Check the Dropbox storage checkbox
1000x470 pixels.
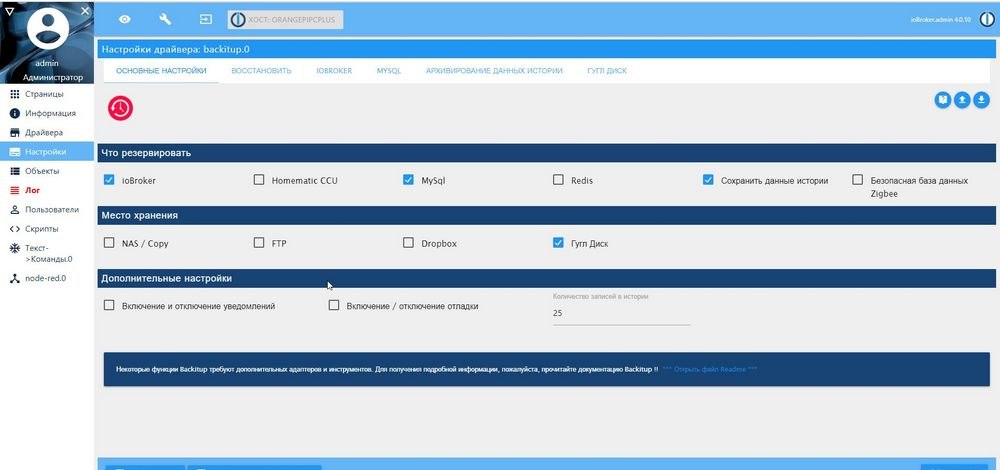pyautogui.click(x=408, y=243)
